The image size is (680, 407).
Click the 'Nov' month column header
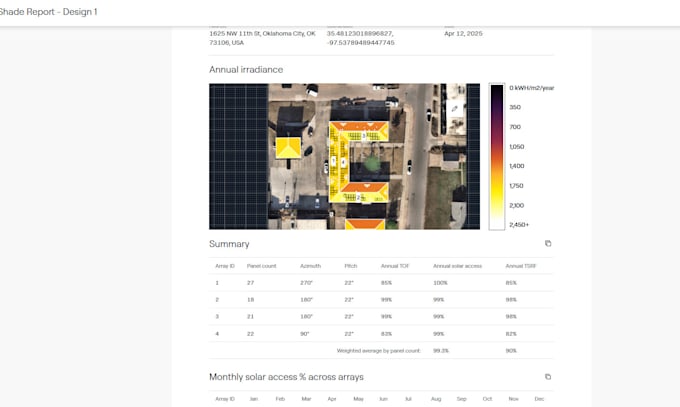pos(513,399)
